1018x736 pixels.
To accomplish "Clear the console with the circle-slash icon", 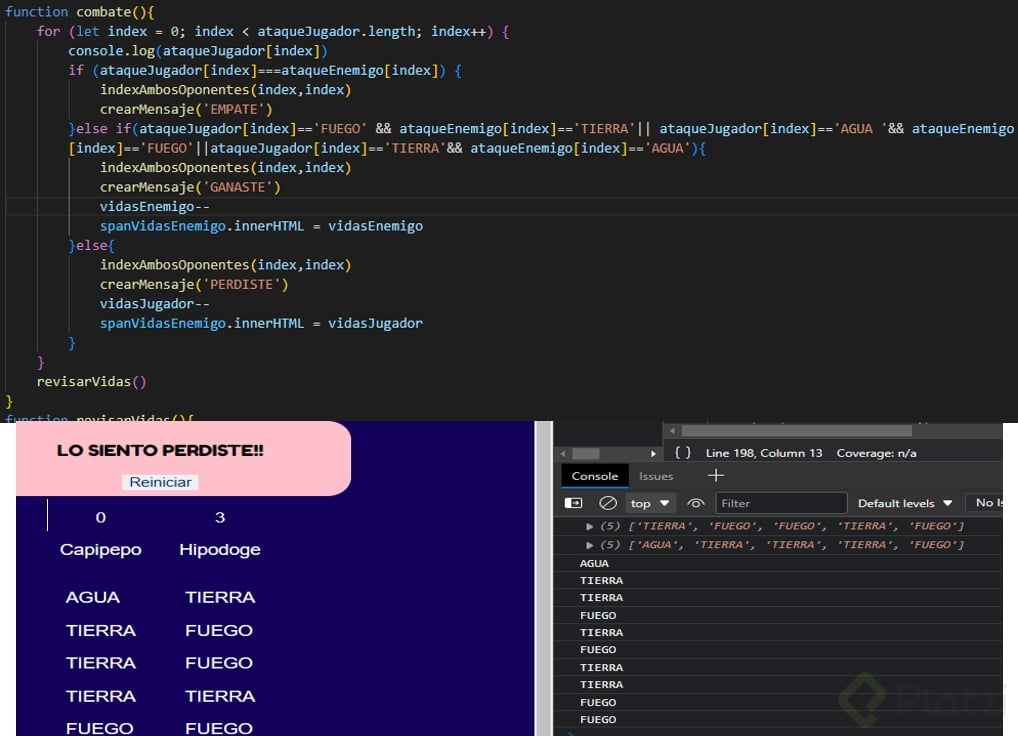I will pyautogui.click(x=608, y=503).
